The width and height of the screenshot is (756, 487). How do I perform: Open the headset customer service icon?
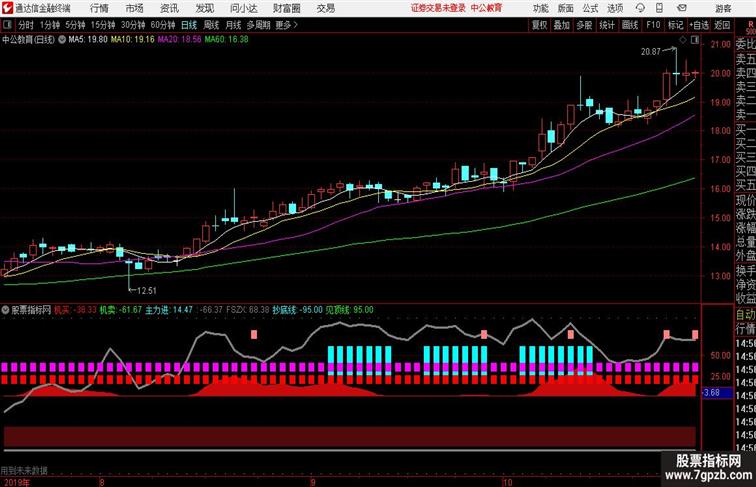tap(640, 8)
